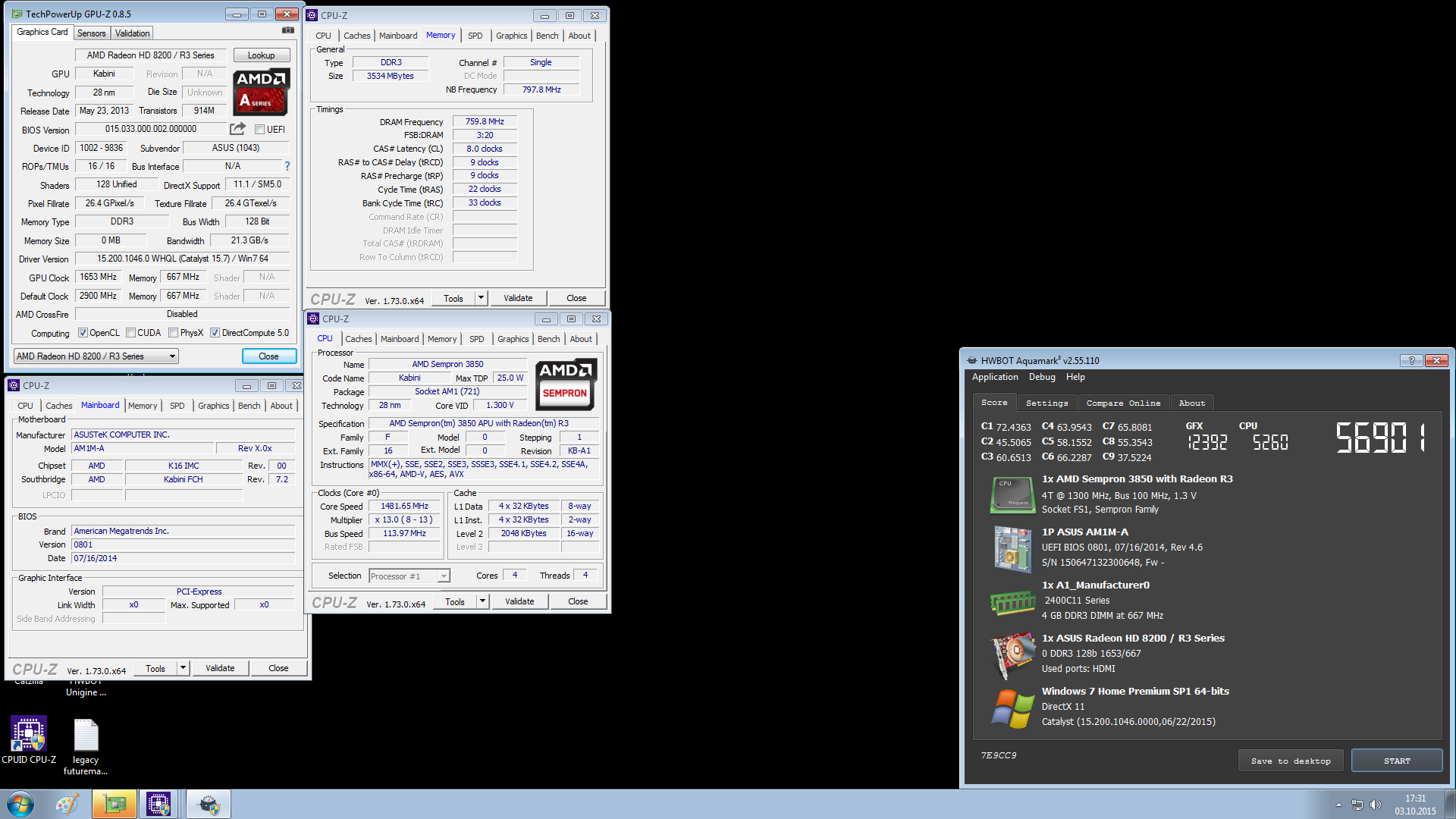The width and height of the screenshot is (1456, 819).
Task: Click the volume speaker tray icon
Action: click(x=1376, y=805)
